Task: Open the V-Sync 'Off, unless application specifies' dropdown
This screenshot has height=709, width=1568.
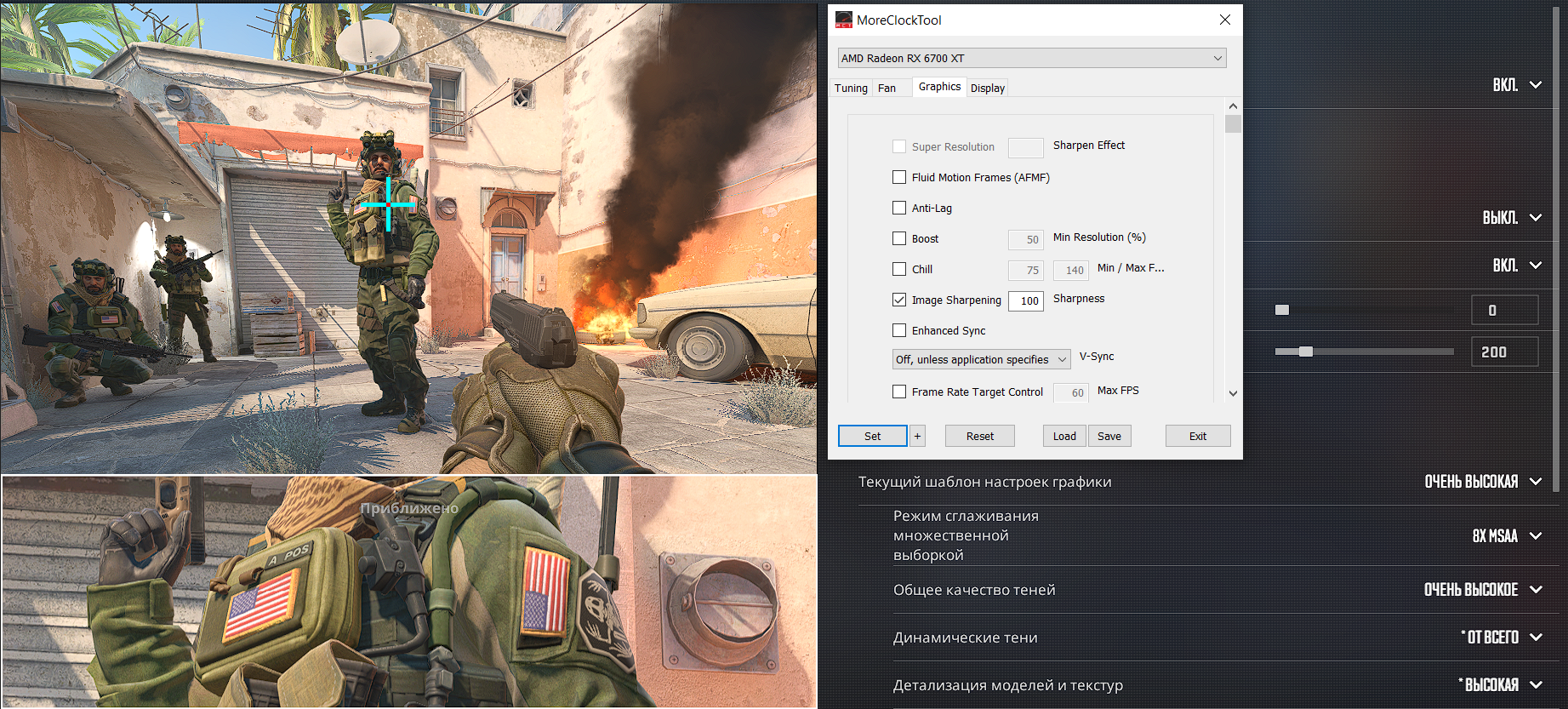Action: tap(981, 359)
